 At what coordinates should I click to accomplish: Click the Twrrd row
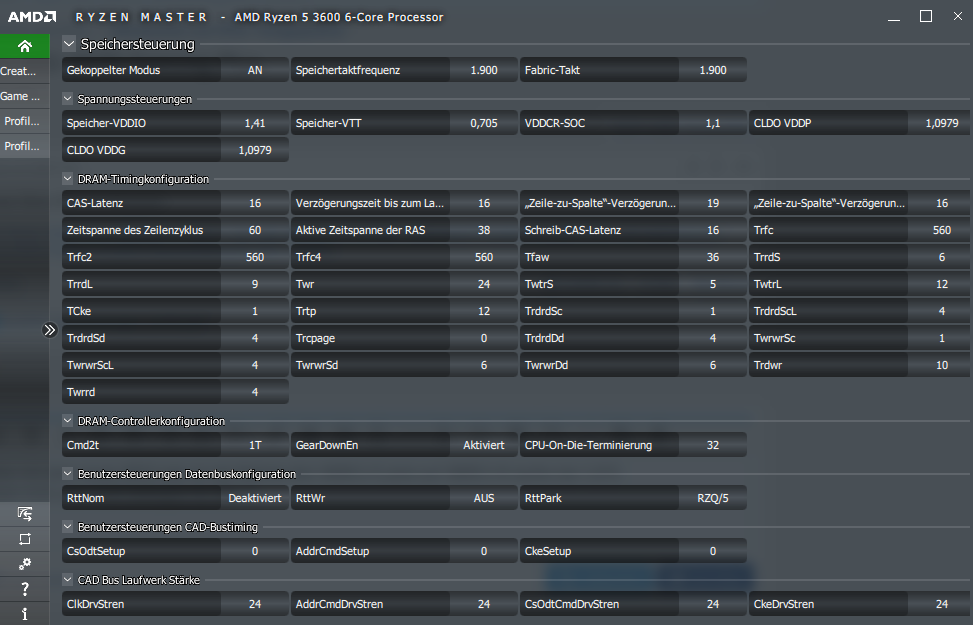point(176,392)
